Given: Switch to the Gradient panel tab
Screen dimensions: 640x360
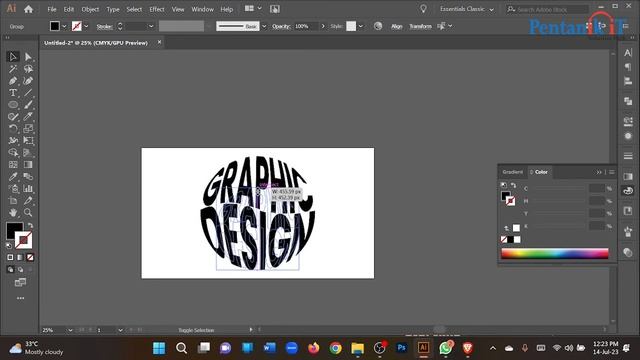Looking at the screenshot, I should coord(513,172).
